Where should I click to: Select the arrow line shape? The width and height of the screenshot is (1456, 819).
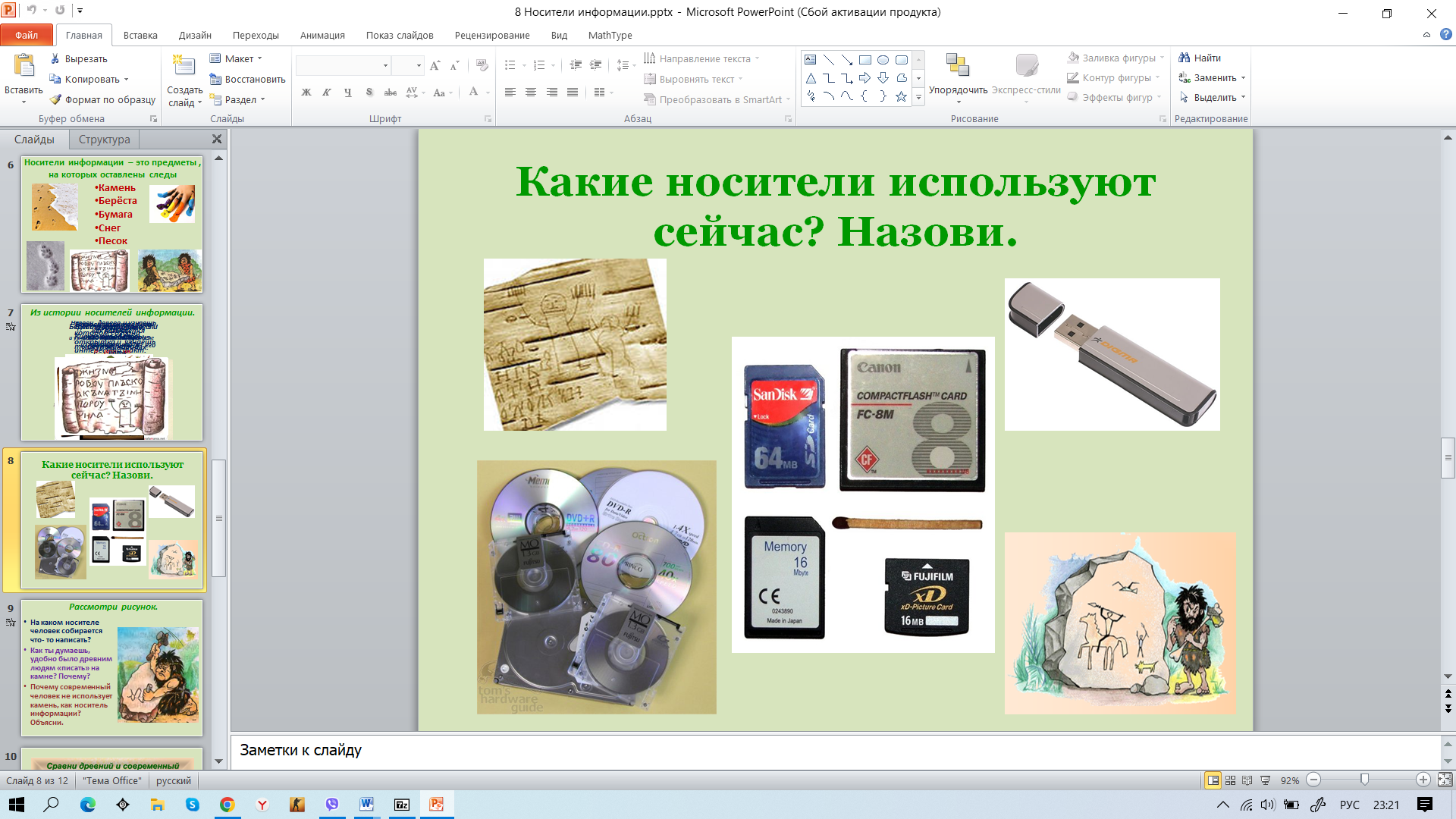(x=847, y=60)
